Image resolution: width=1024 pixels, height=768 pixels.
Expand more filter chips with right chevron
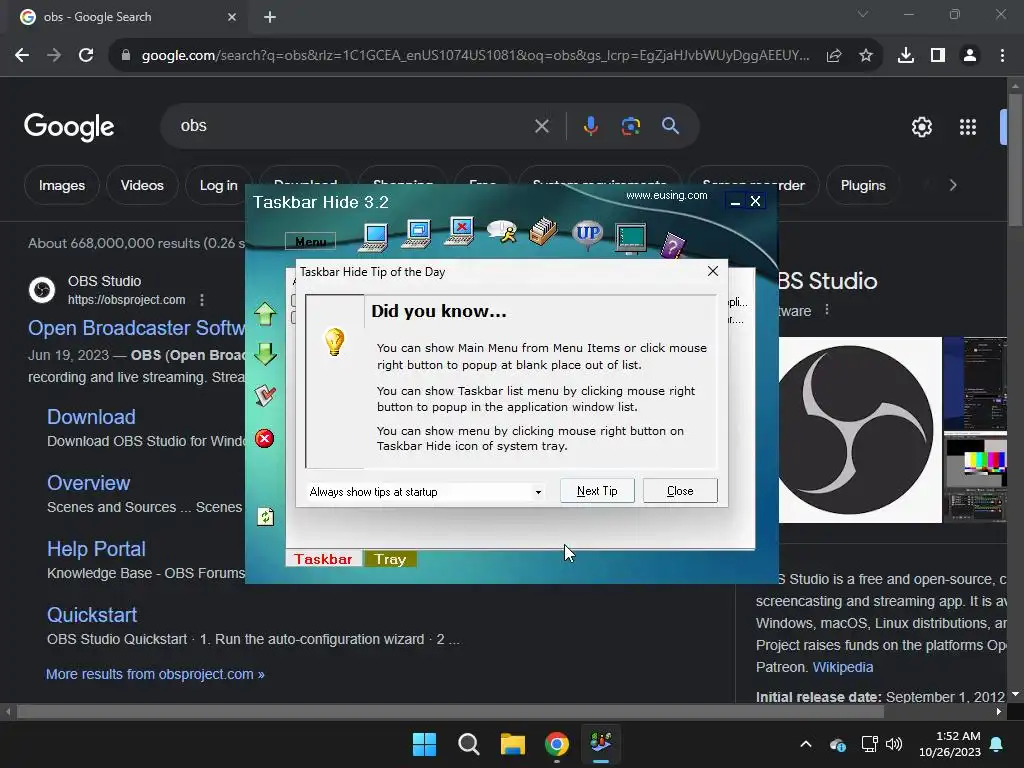pyautogui.click(x=953, y=185)
